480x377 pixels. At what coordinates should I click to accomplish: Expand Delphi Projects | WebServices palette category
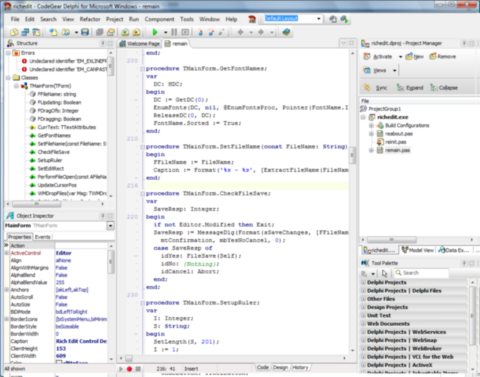click(363, 332)
